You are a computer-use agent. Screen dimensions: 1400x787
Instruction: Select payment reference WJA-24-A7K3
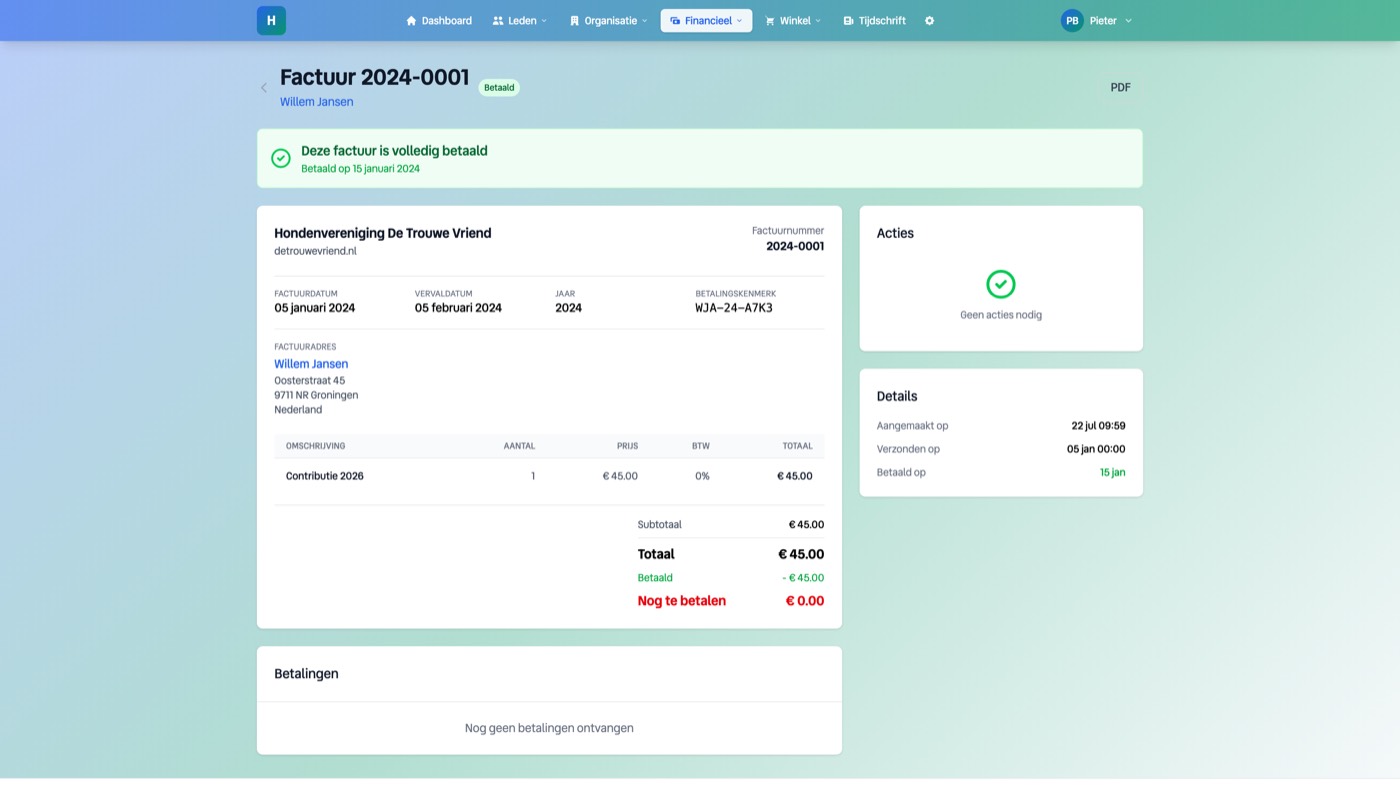pyautogui.click(x=734, y=308)
